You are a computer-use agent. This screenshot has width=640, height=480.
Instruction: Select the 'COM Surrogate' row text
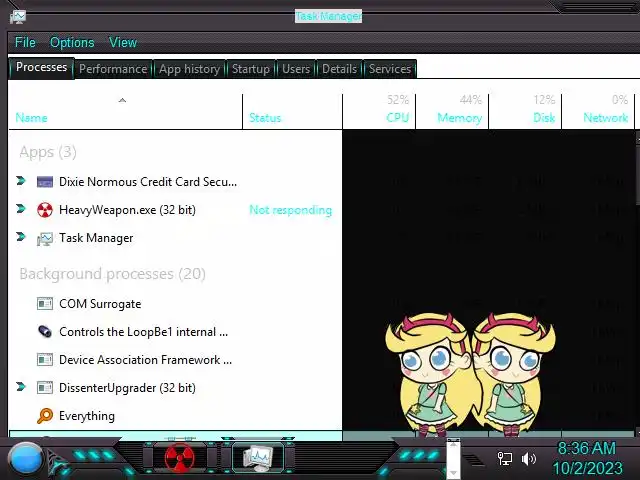click(100, 304)
